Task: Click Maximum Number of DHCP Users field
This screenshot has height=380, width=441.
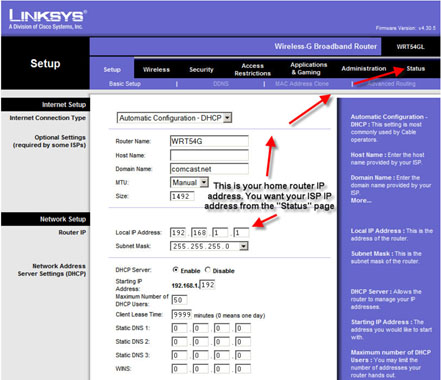Action: pyautogui.click(x=179, y=300)
